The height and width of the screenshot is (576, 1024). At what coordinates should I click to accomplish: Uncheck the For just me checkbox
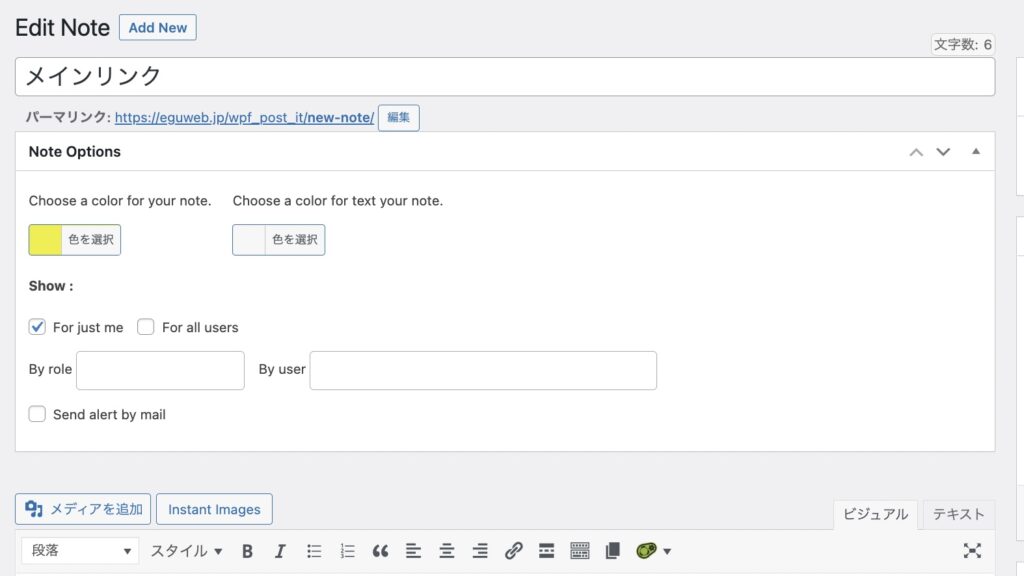tap(37, 327)
